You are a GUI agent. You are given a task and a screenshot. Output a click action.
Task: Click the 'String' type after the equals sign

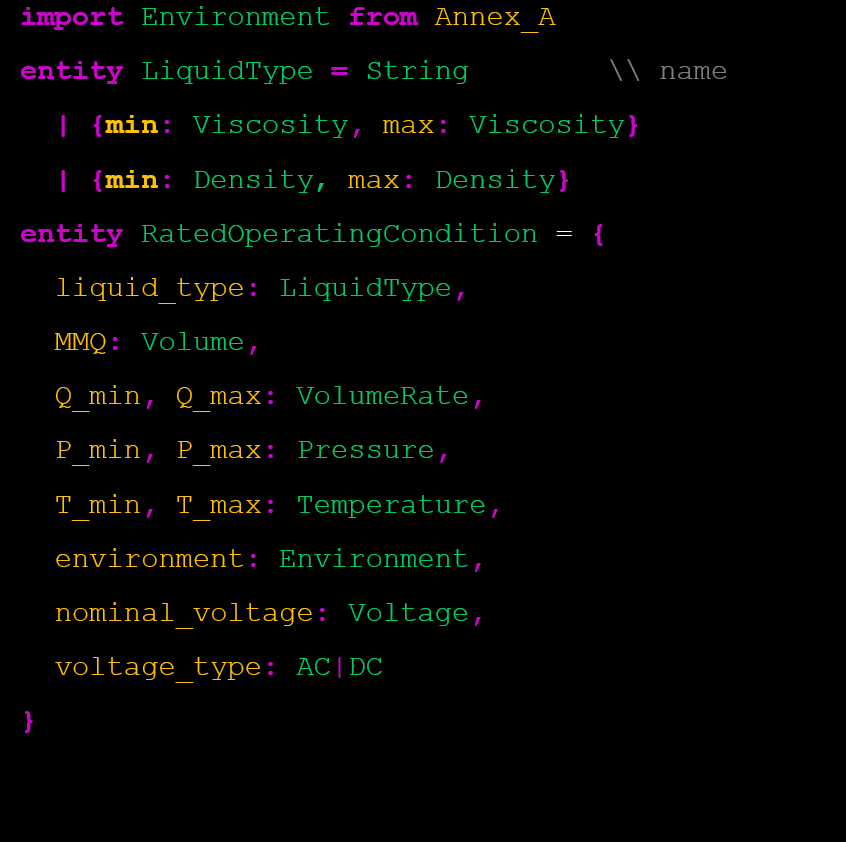(417, 71)
